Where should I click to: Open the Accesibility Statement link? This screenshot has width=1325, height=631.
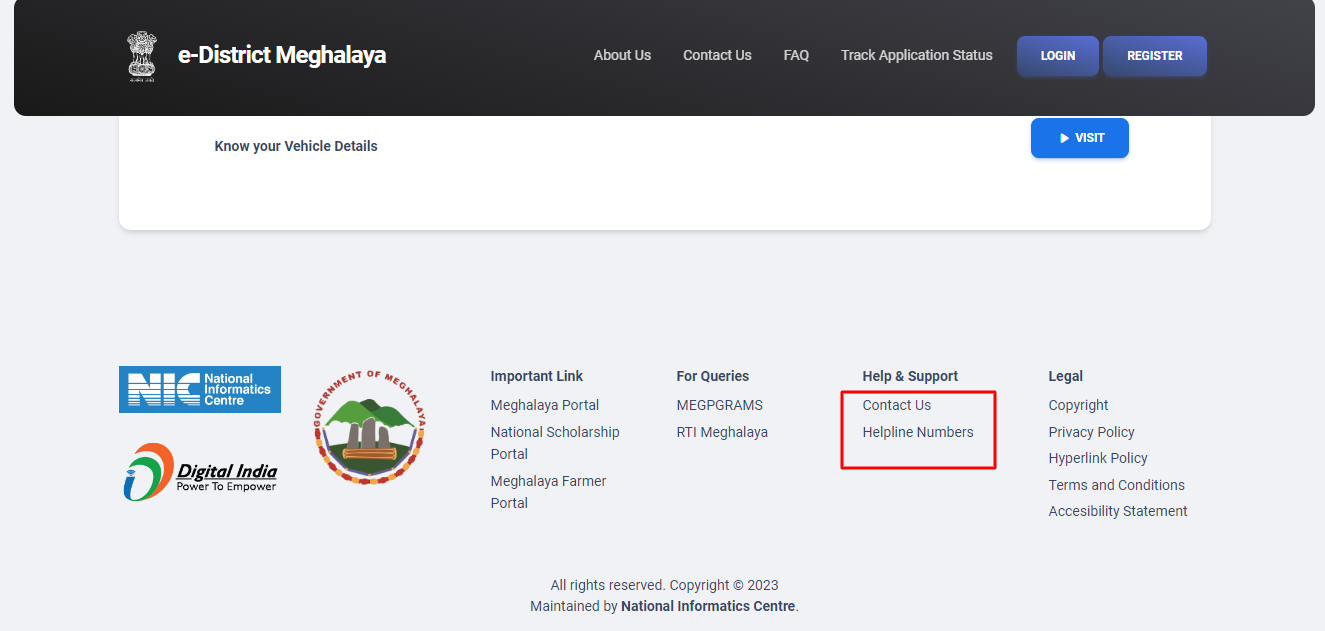tap(1117, 511)
